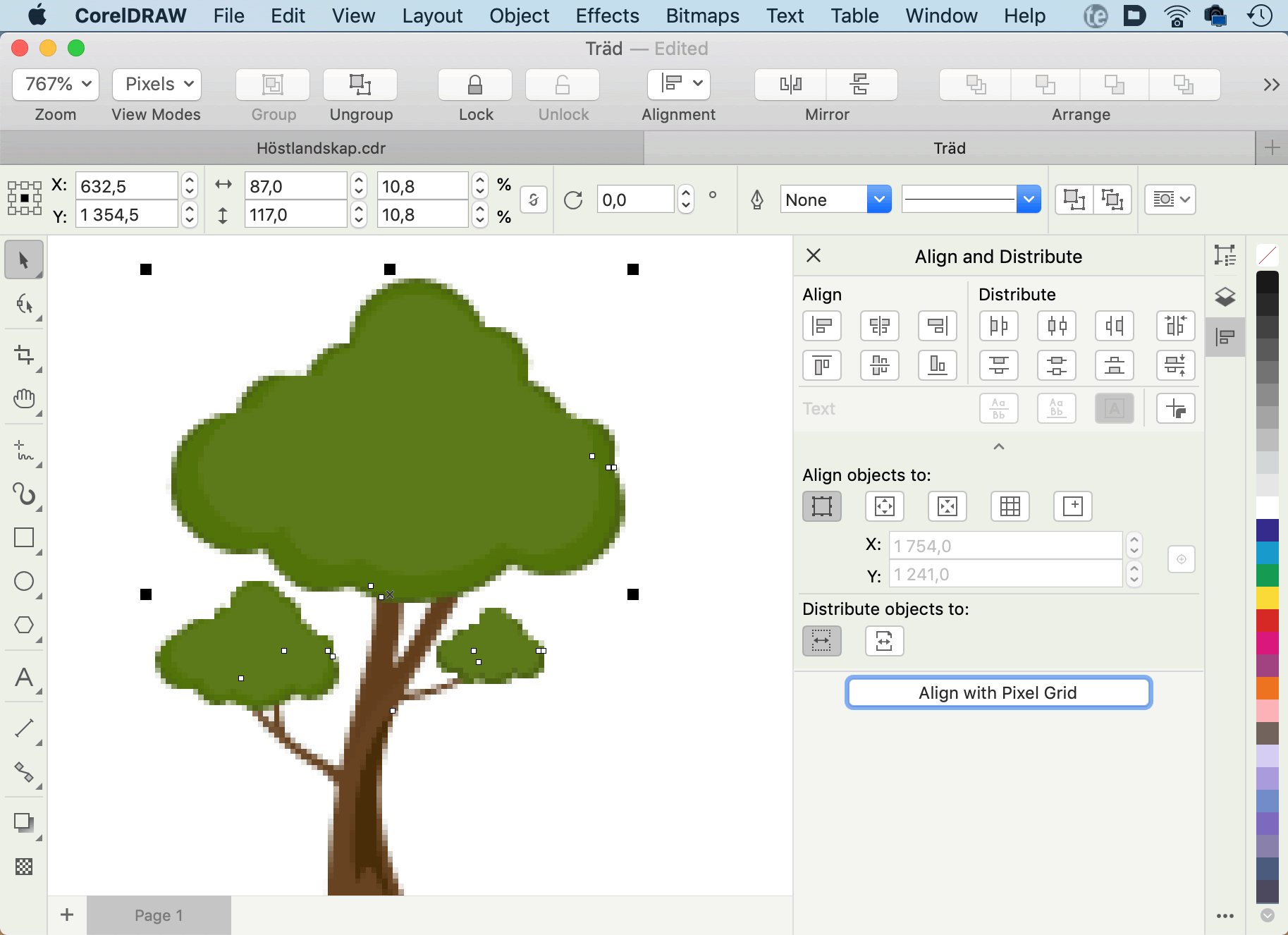The height and width of the screenshot is (935, 1288).
Task: Open the Effects menu
Action: [607, 16]
